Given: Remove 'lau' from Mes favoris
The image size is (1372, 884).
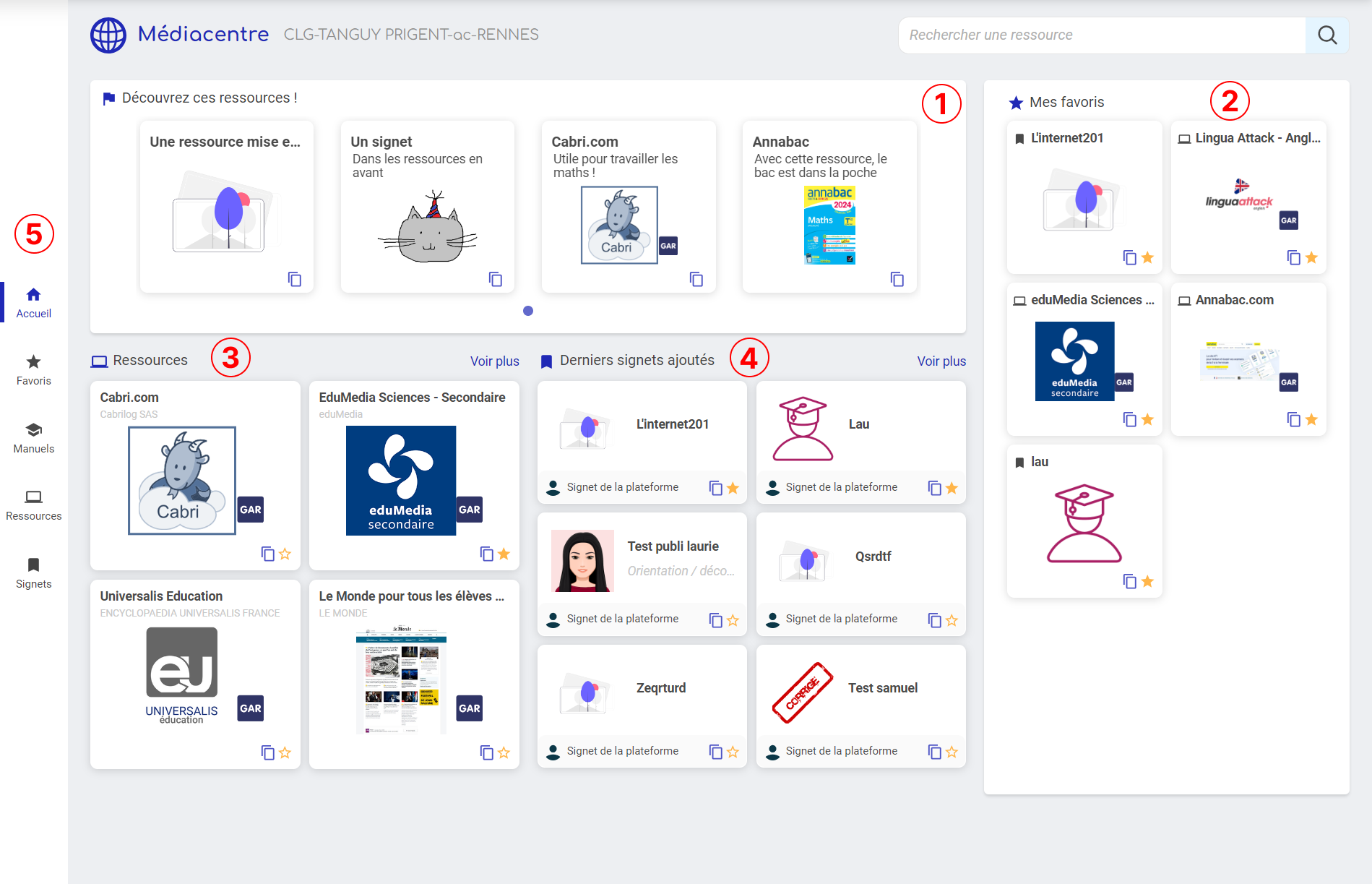Looking at the screenshot, I should (x=1148, y=581).
